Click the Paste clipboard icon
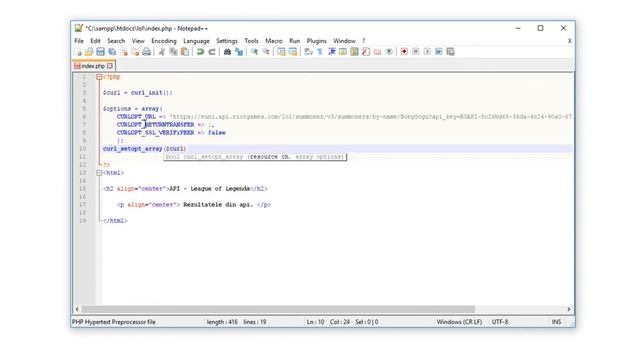640x360 pixels. click(185, 52)
